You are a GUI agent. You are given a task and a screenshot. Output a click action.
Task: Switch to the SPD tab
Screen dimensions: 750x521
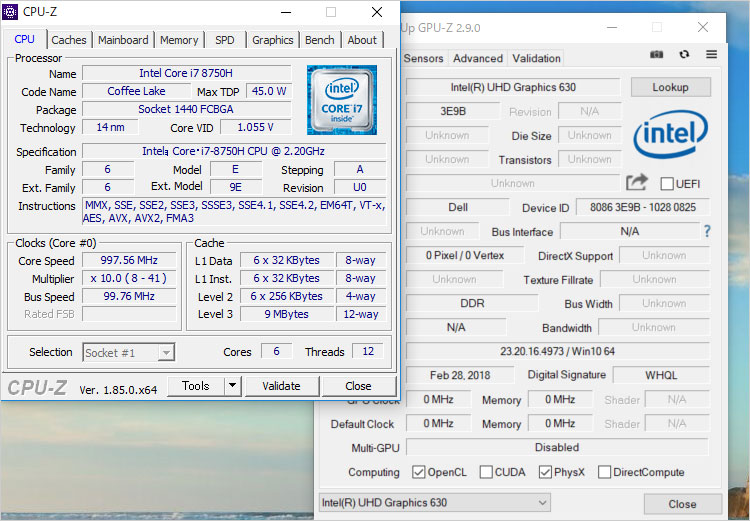(225, 40)
